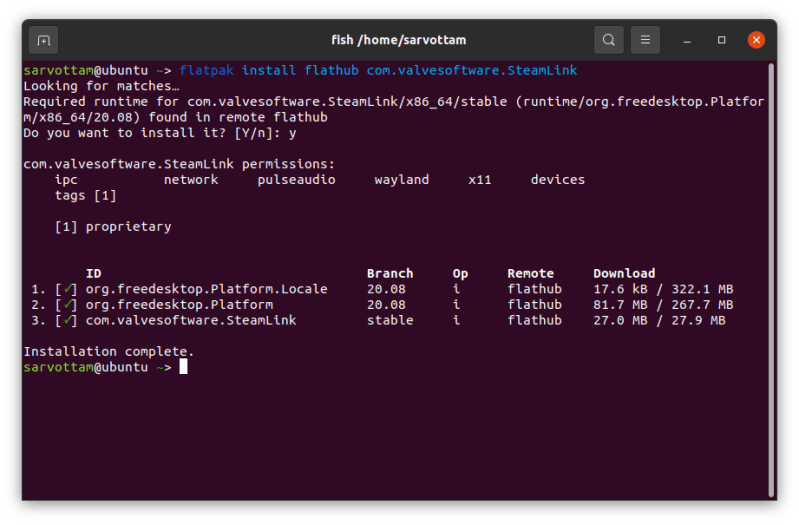This screenshot has width=799, height=525.
Task: Click 'org.freedesktop.Platform' row 2 ID
Action: click(179, 305)
